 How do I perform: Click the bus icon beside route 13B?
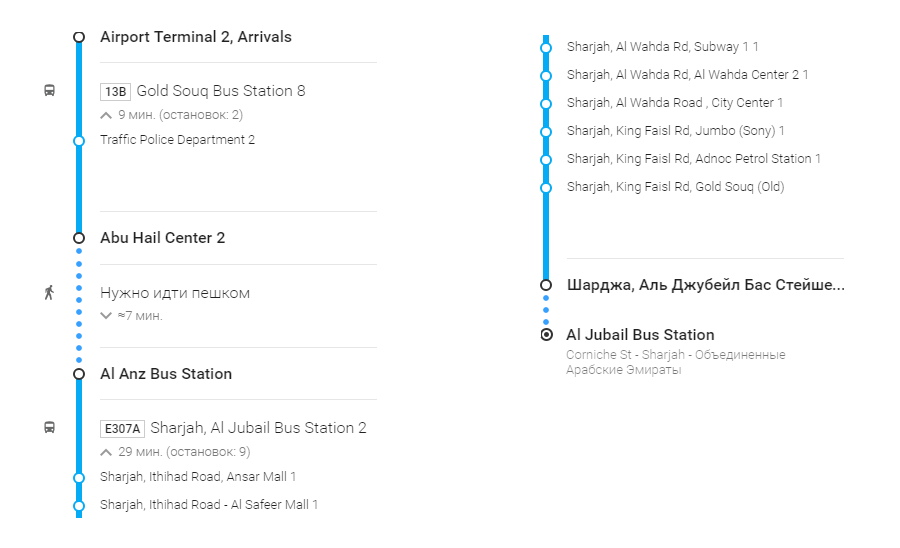[x=49, y=91]
